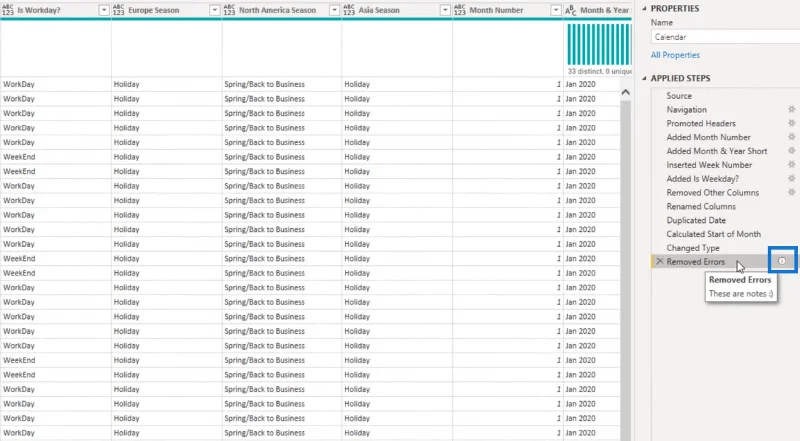The height and width of the screenshot is (441, 800).
Task: Change data type icon for Europe Season
Action: (118, 10)
